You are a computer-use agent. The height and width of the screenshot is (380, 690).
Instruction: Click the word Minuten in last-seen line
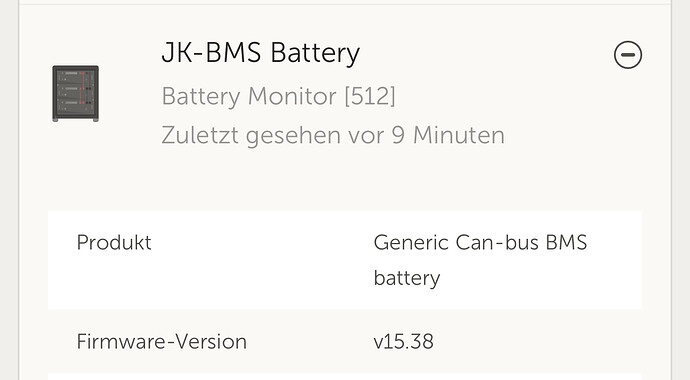(x=459, y=135)
